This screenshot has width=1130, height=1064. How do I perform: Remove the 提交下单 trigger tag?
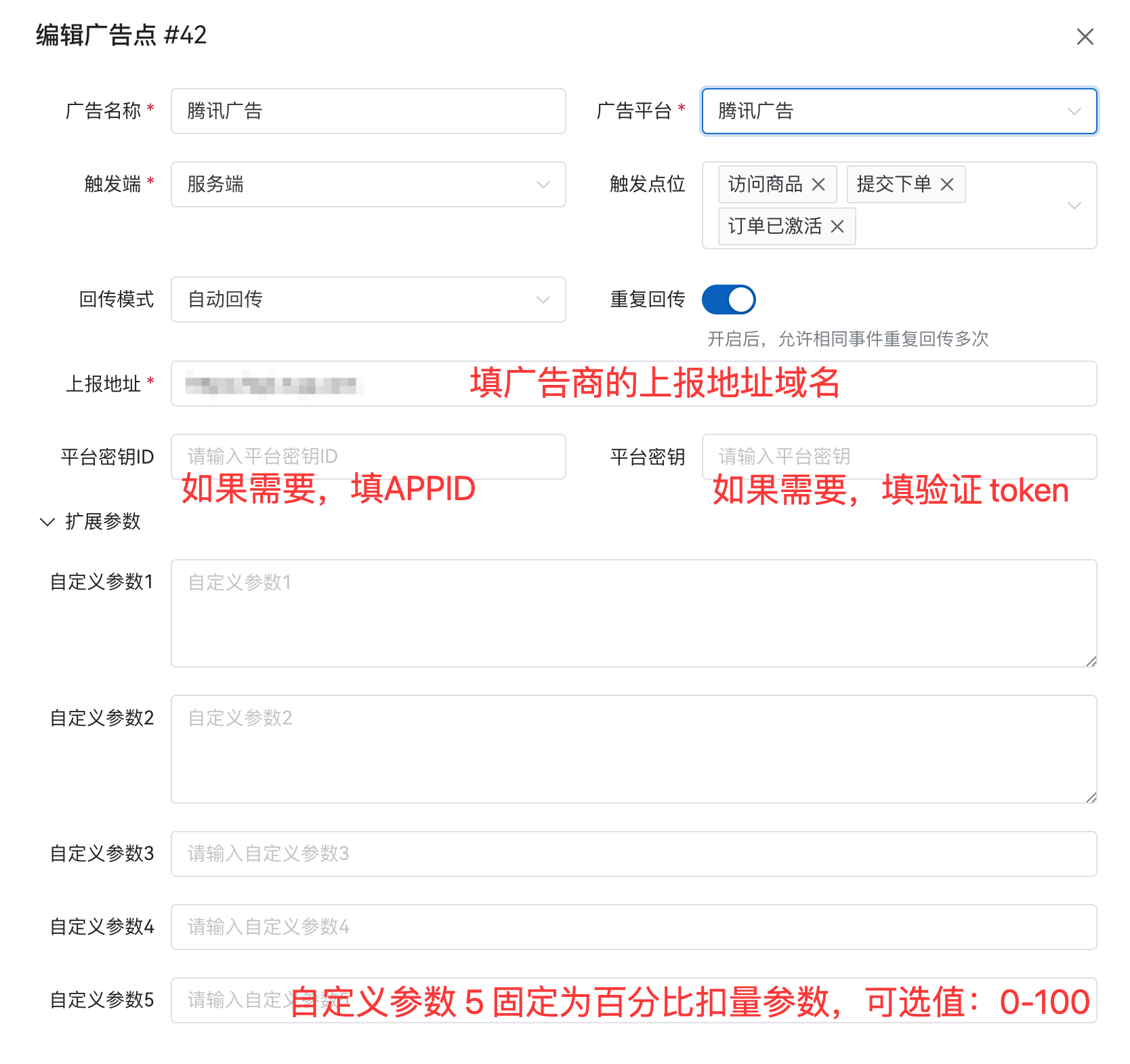pos(948,184)
